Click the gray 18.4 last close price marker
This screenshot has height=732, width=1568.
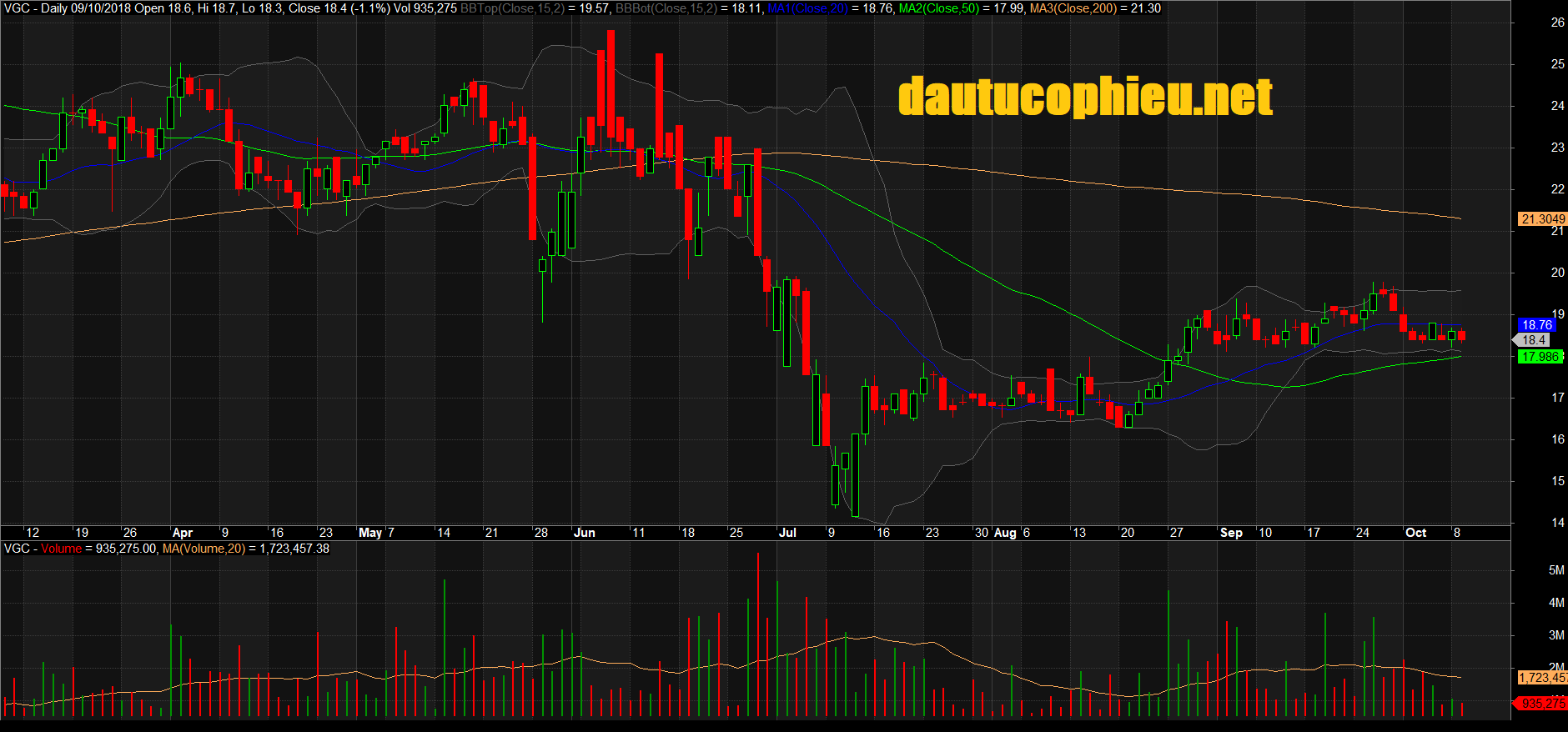1533,340
